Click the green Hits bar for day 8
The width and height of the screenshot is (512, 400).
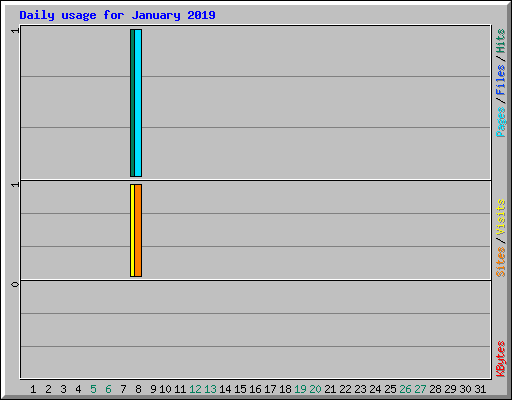click(x=132, y=103)
